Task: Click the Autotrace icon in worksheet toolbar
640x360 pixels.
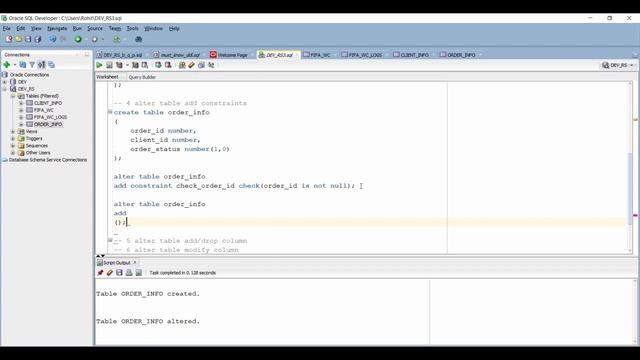Action: click(135, 65)
